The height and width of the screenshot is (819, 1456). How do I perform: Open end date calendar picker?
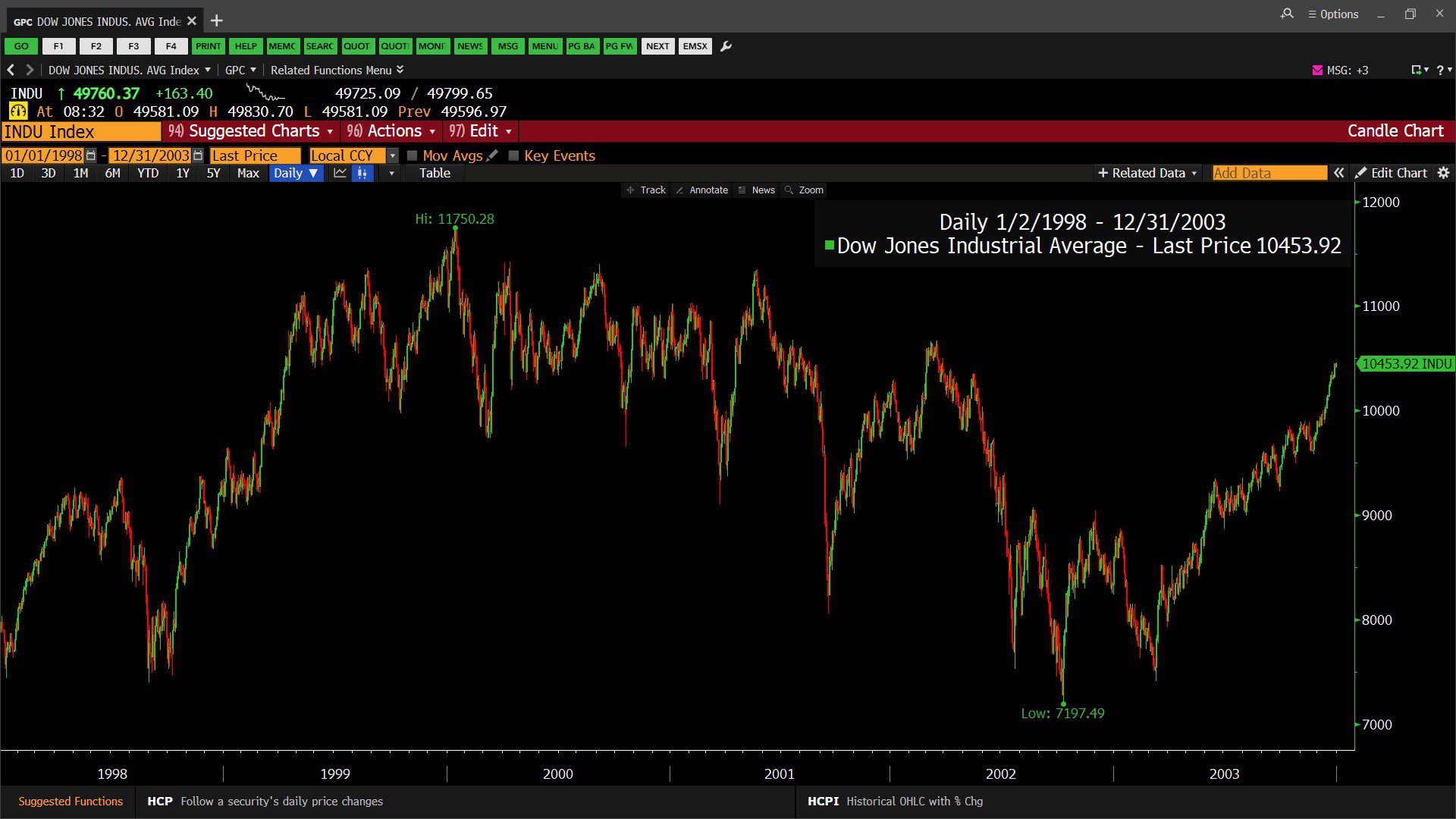click(198, 155)
